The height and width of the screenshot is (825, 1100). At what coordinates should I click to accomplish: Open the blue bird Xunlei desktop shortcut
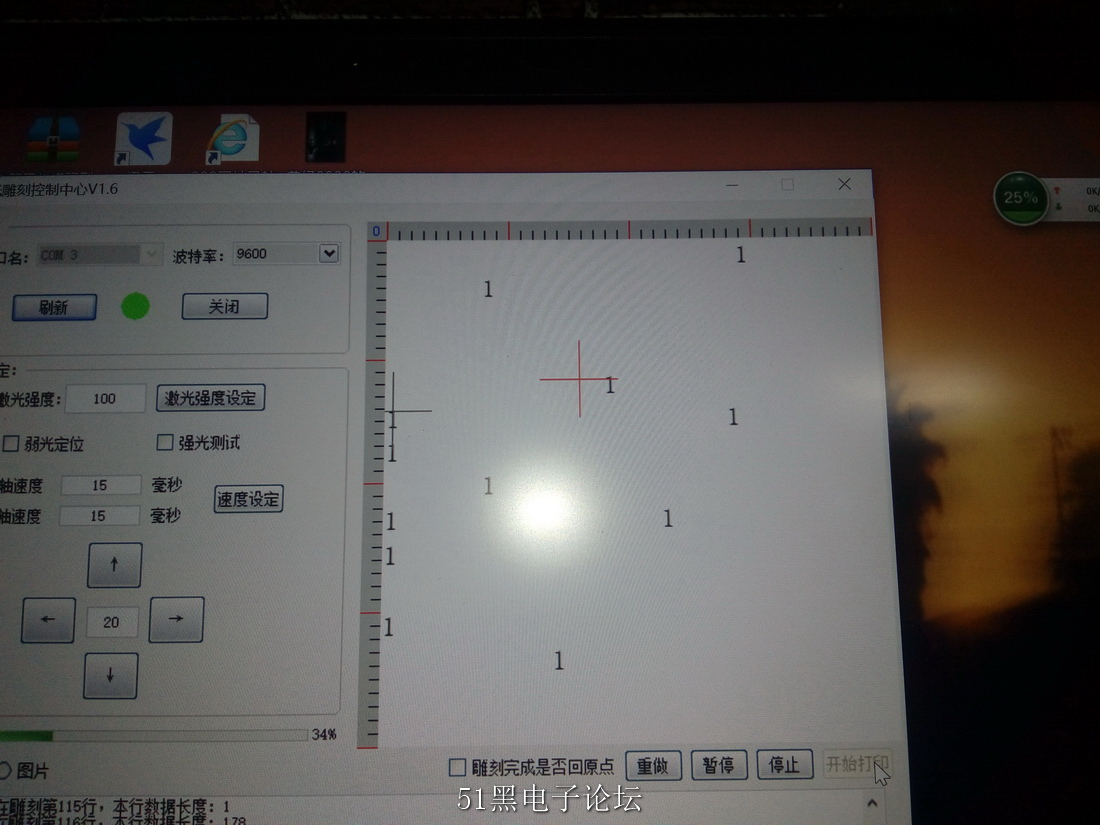coord(144,138)
